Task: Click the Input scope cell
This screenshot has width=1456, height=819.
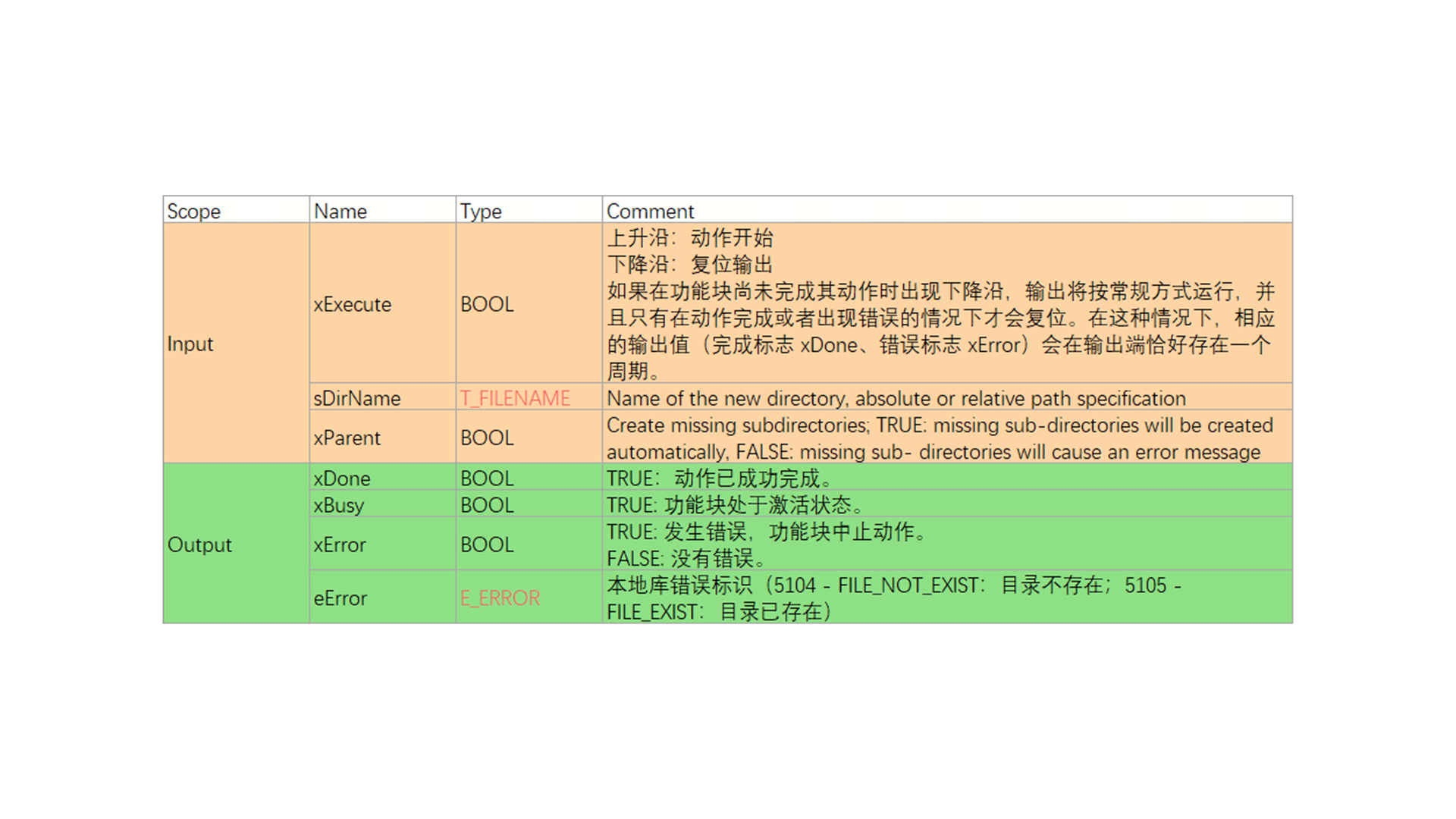Action: click(x=190, y=344)
